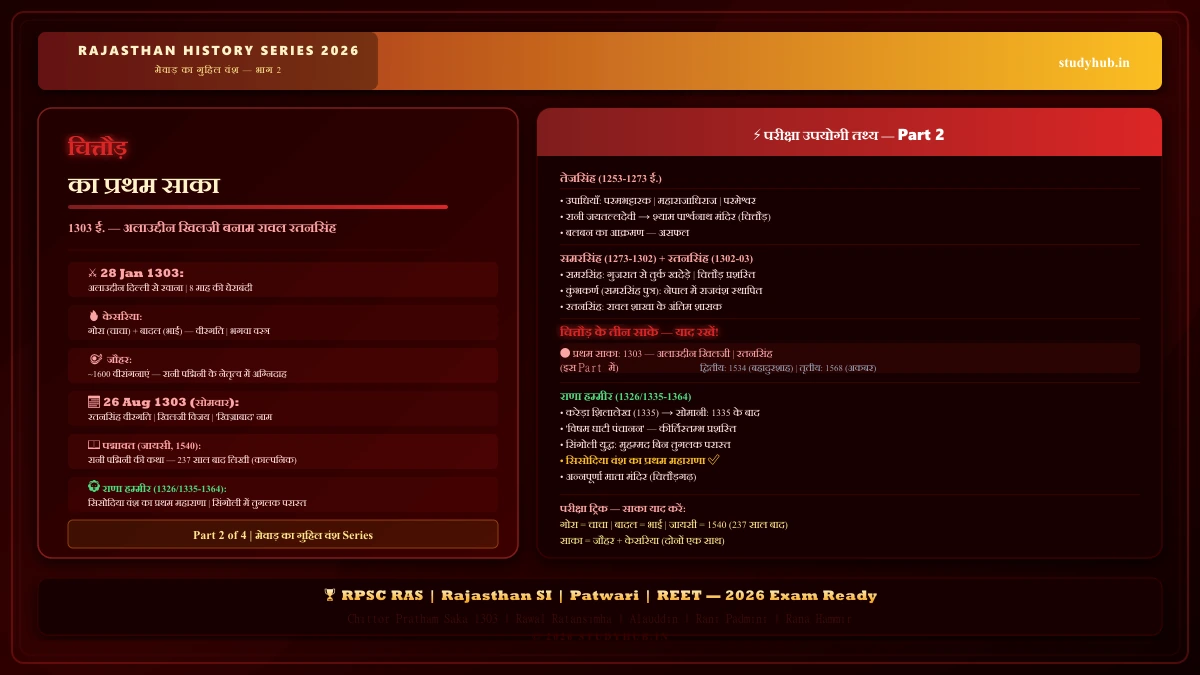Click the bullet 'बलबन का आक्रमण — असफल'
This screenshot has height=675, width=1200.
point(624,233)
